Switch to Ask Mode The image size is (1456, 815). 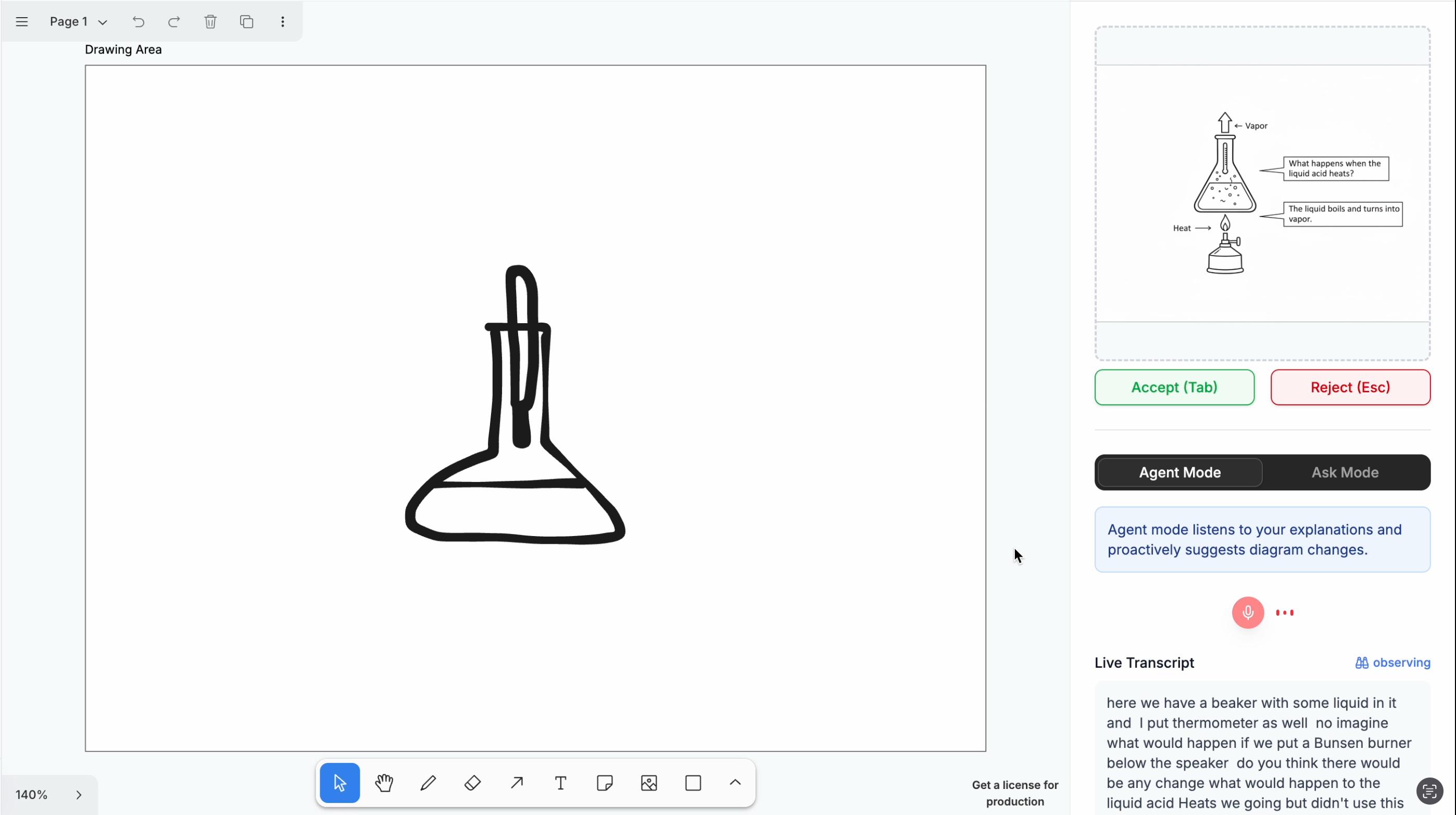point(1344,472)
